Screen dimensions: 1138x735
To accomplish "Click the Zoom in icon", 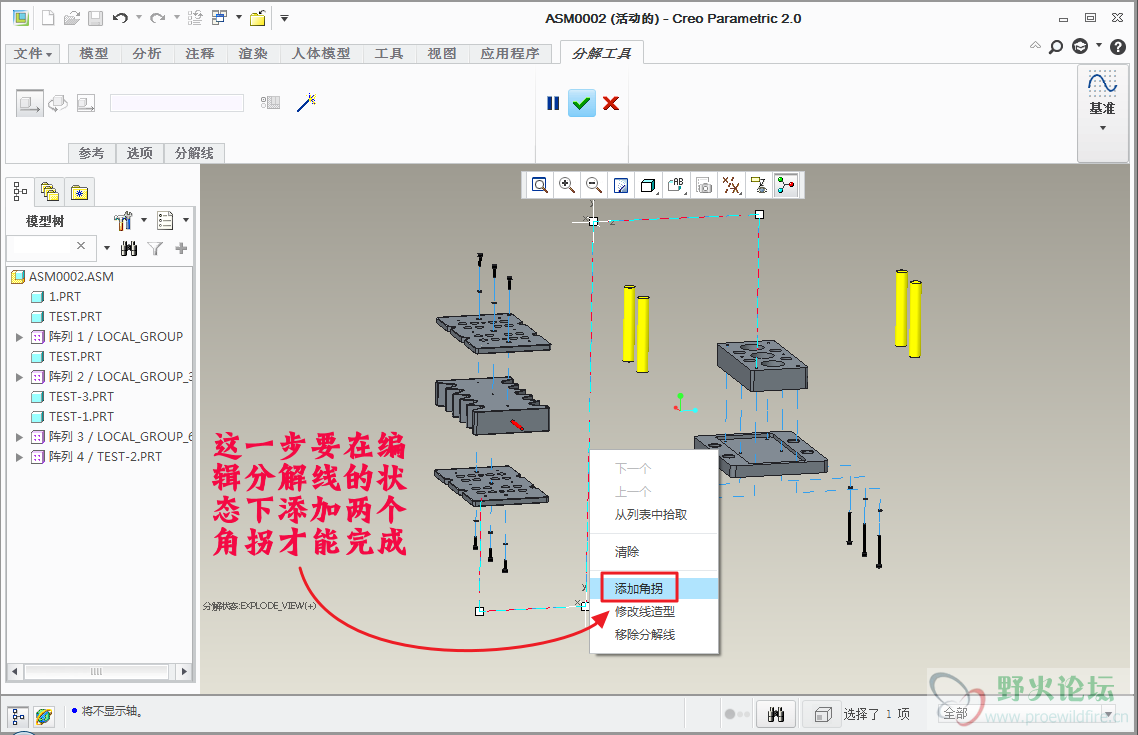I will [567, 186].
